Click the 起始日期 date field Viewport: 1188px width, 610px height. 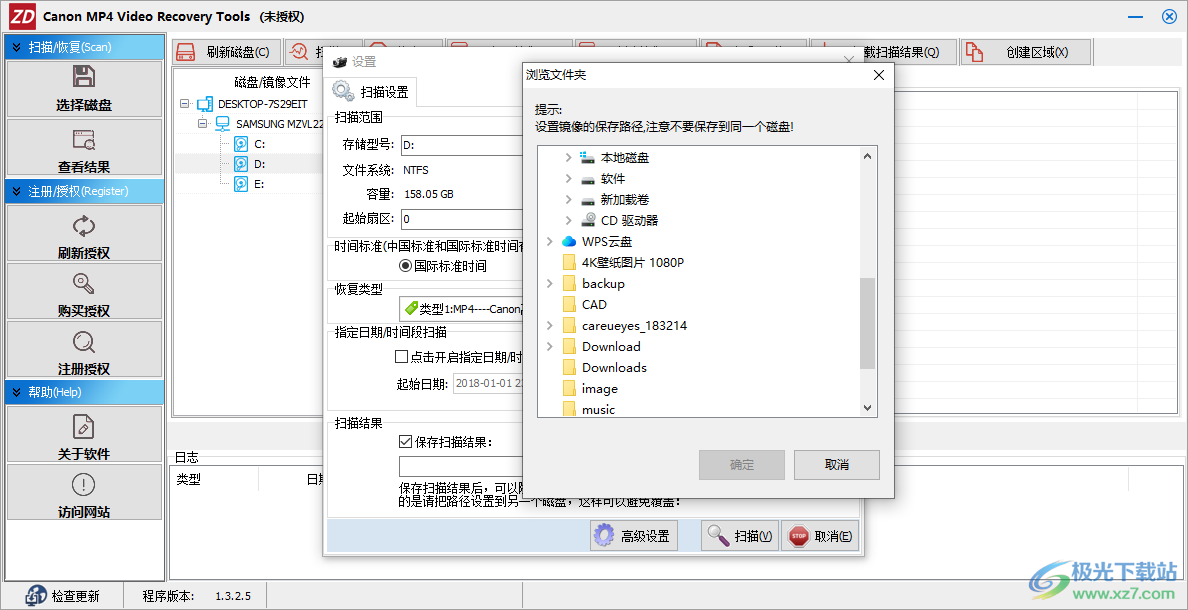(488, 383)
